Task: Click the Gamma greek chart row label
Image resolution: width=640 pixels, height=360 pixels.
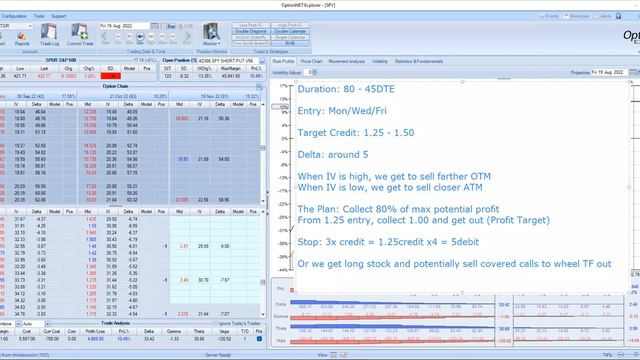Action: click(281, 316)
